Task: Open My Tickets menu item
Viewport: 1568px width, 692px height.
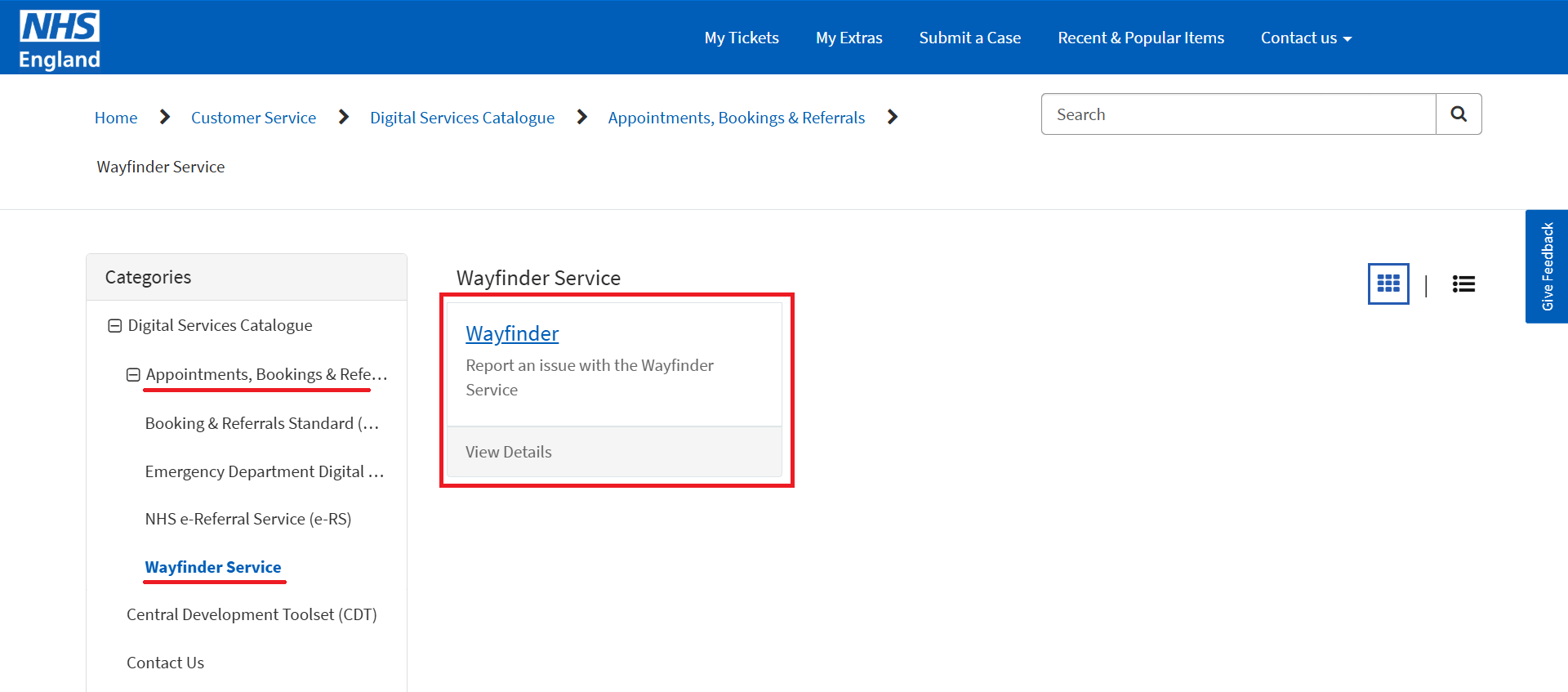Action: click(x=742, y=38)
